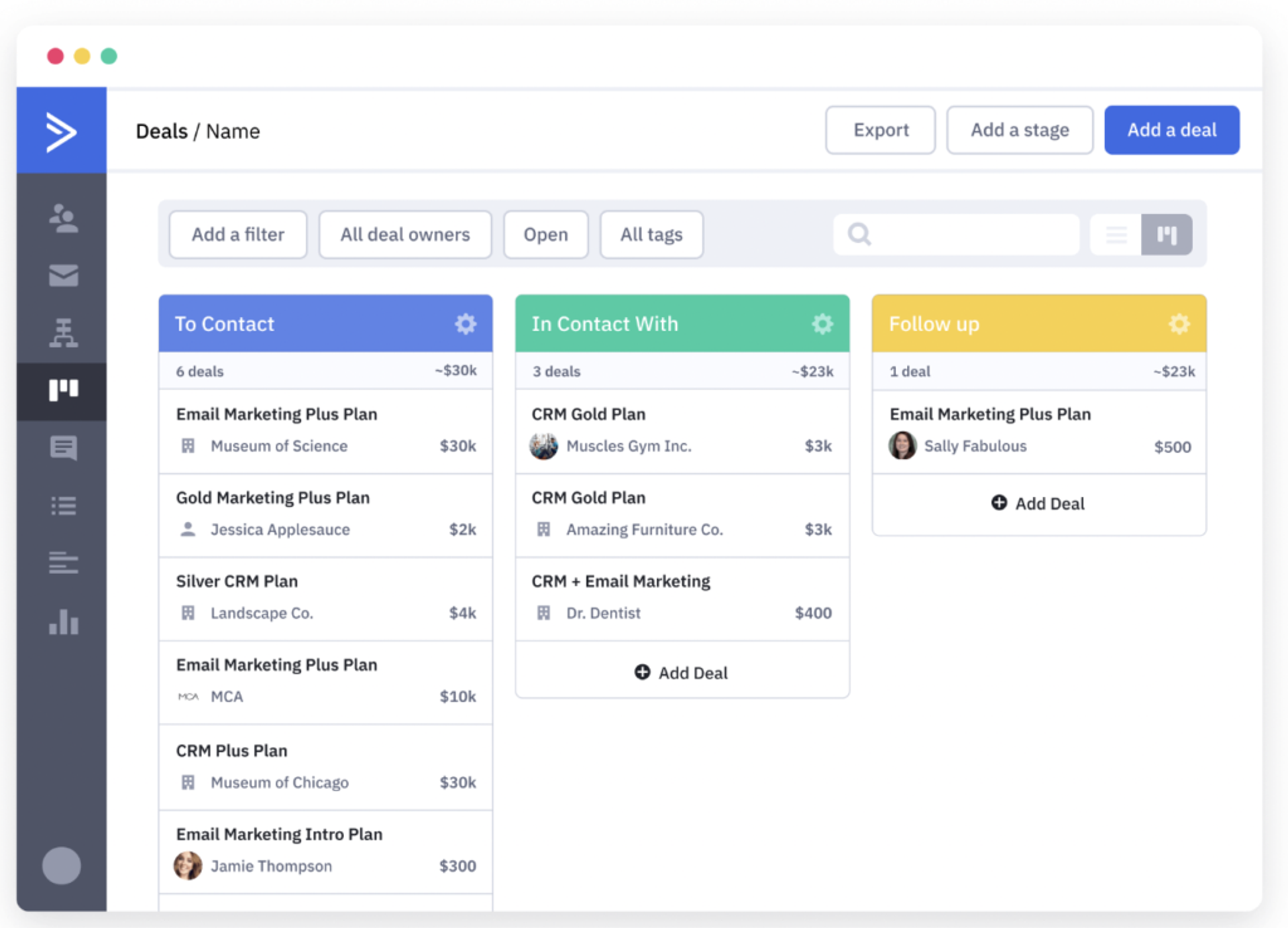Image resolution: width=1288 pixels, height=928 pixels.
Task: Click the ActiveCampaign logo
Action: click(62, 130)
